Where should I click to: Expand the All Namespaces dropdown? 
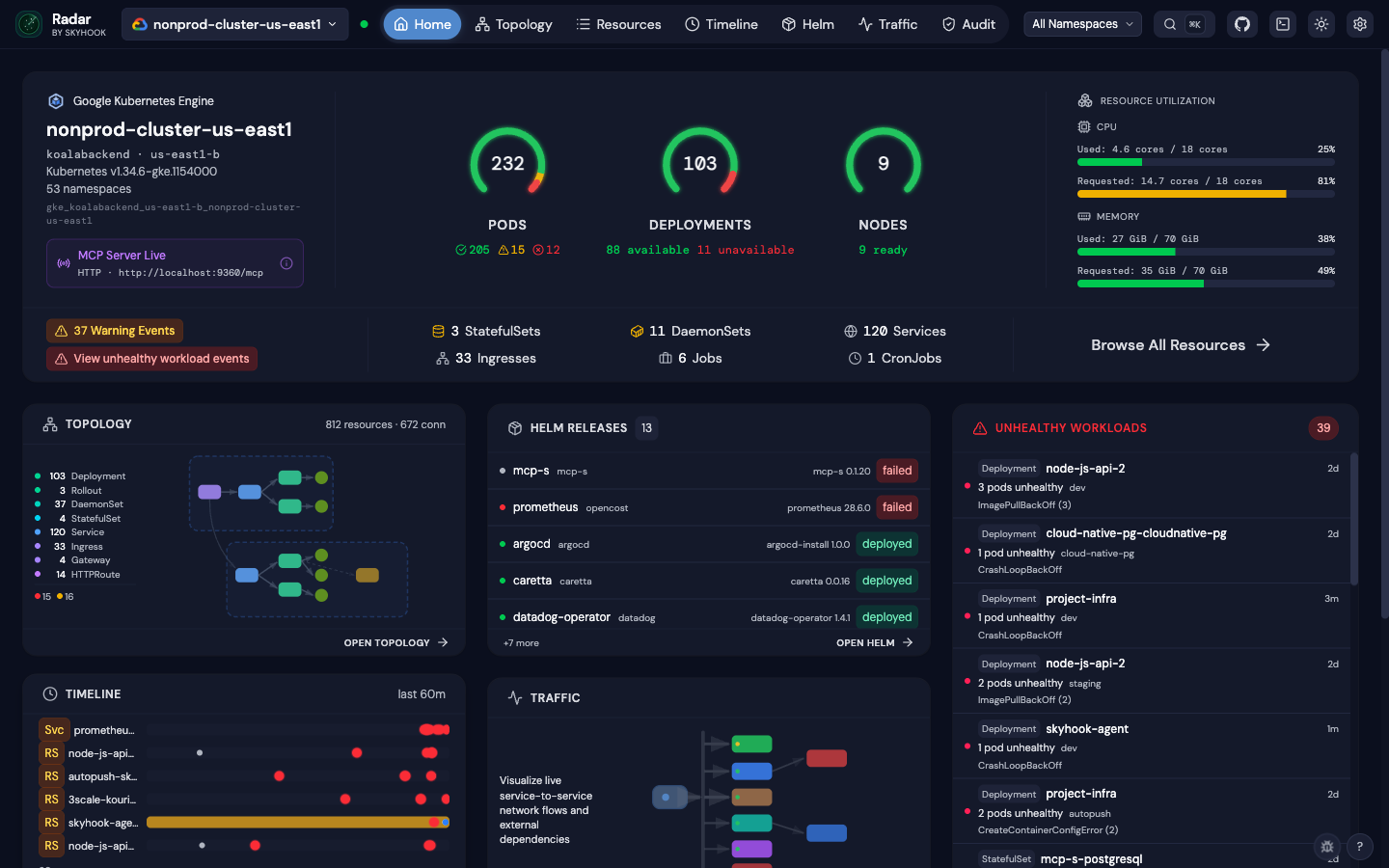click(1082, 24)
